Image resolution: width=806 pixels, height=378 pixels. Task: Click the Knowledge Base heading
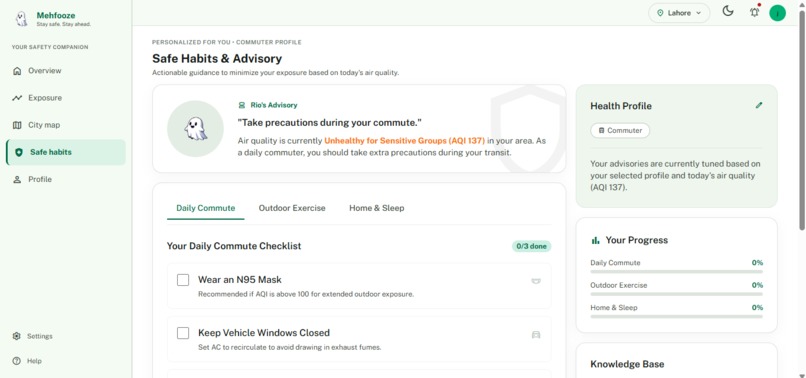pos(627,364)
